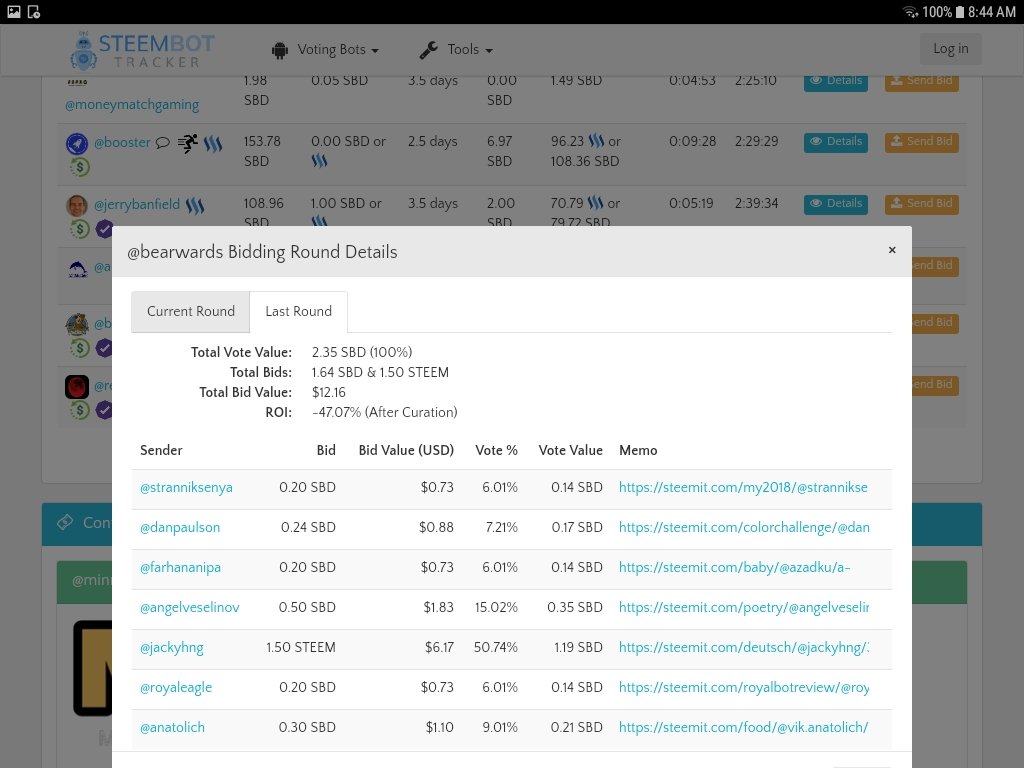The width and height of the screenshot is (1024, 768).
Task: Click the Details button for @jerrybanfield
Action: (x=836, y=204)
